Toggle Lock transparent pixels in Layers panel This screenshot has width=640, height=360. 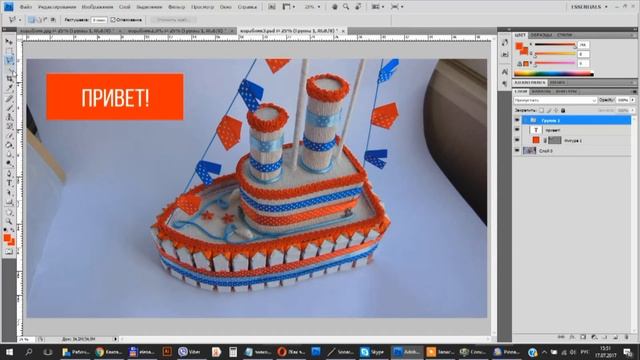click(541, 110)
